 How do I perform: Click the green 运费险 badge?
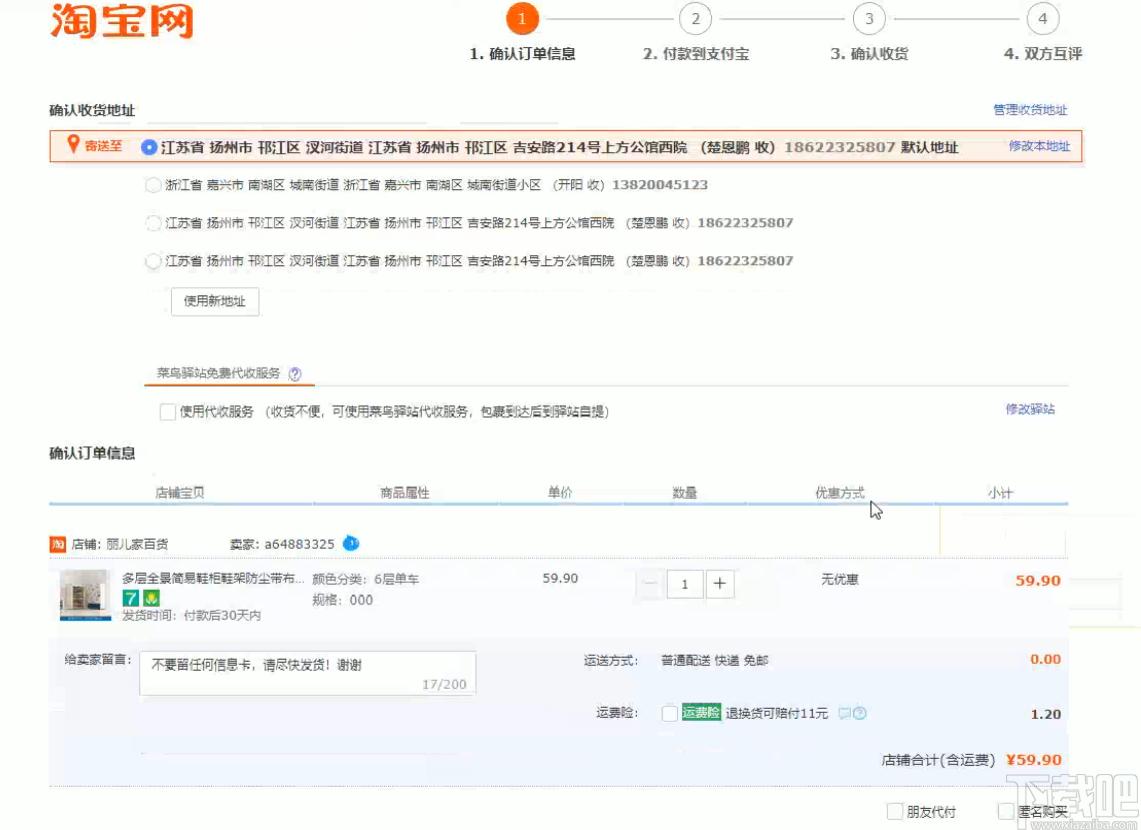[x=701, y=713]
